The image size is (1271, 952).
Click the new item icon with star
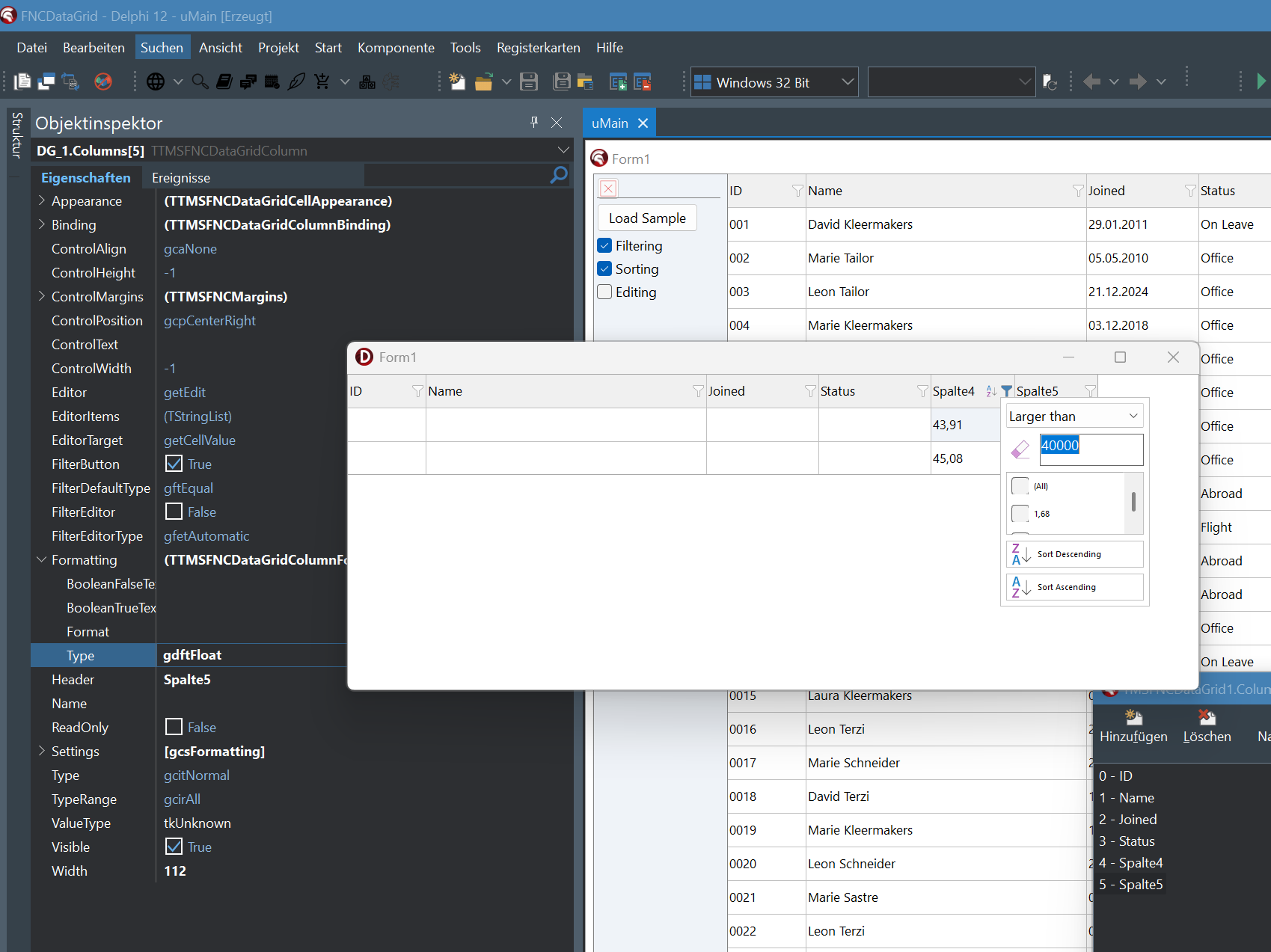[x=457, y=82]
